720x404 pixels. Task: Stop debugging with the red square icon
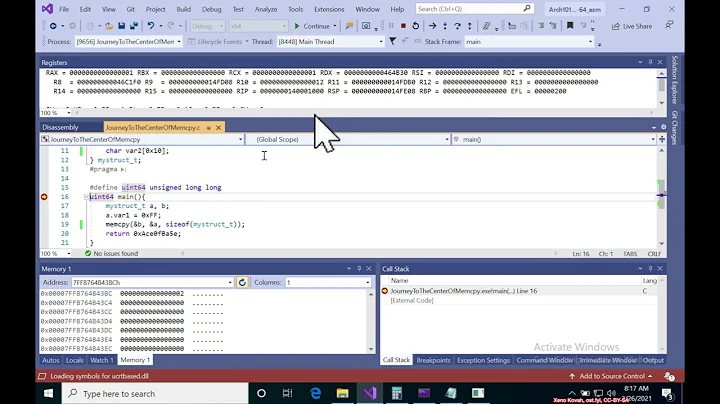(x=403, y=26)
